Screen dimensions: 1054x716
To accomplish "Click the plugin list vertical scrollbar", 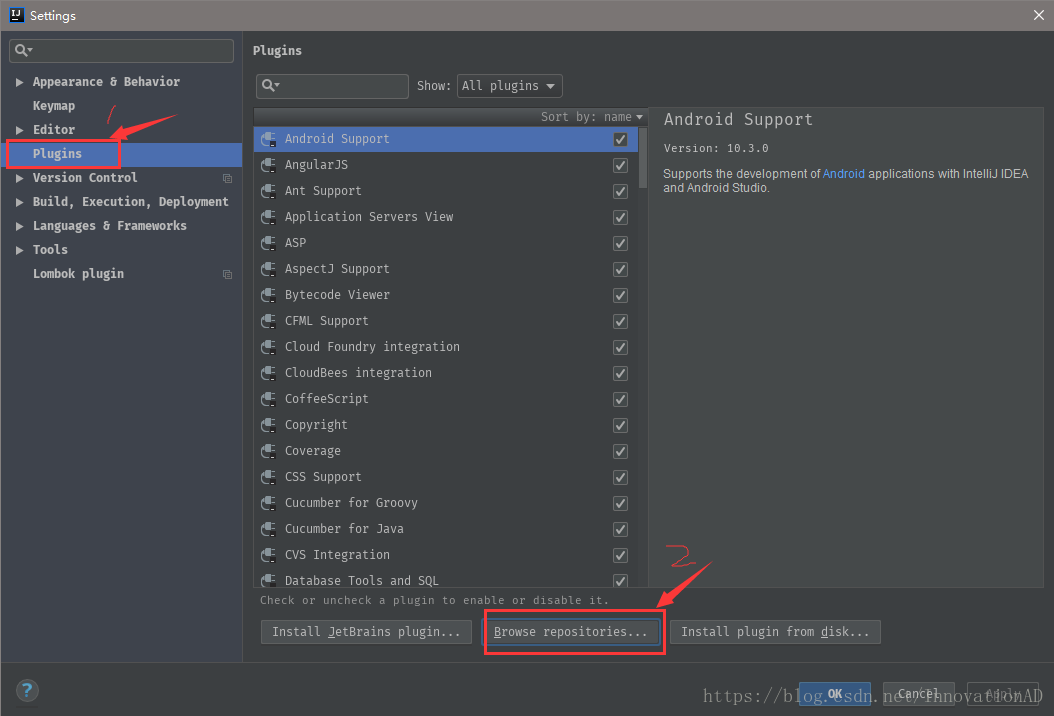I will (643, 158).
